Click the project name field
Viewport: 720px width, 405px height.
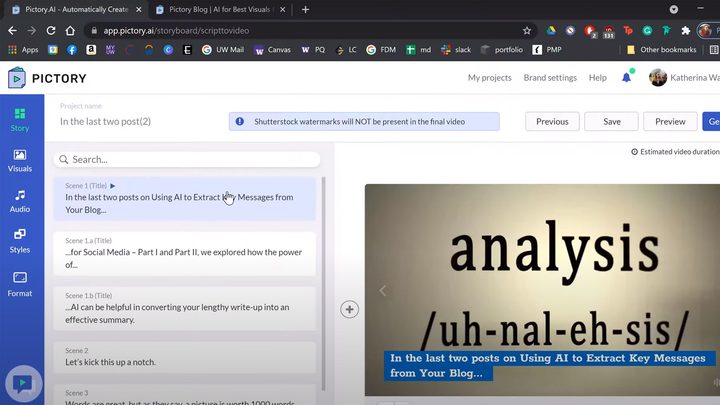tap(105, 121)
